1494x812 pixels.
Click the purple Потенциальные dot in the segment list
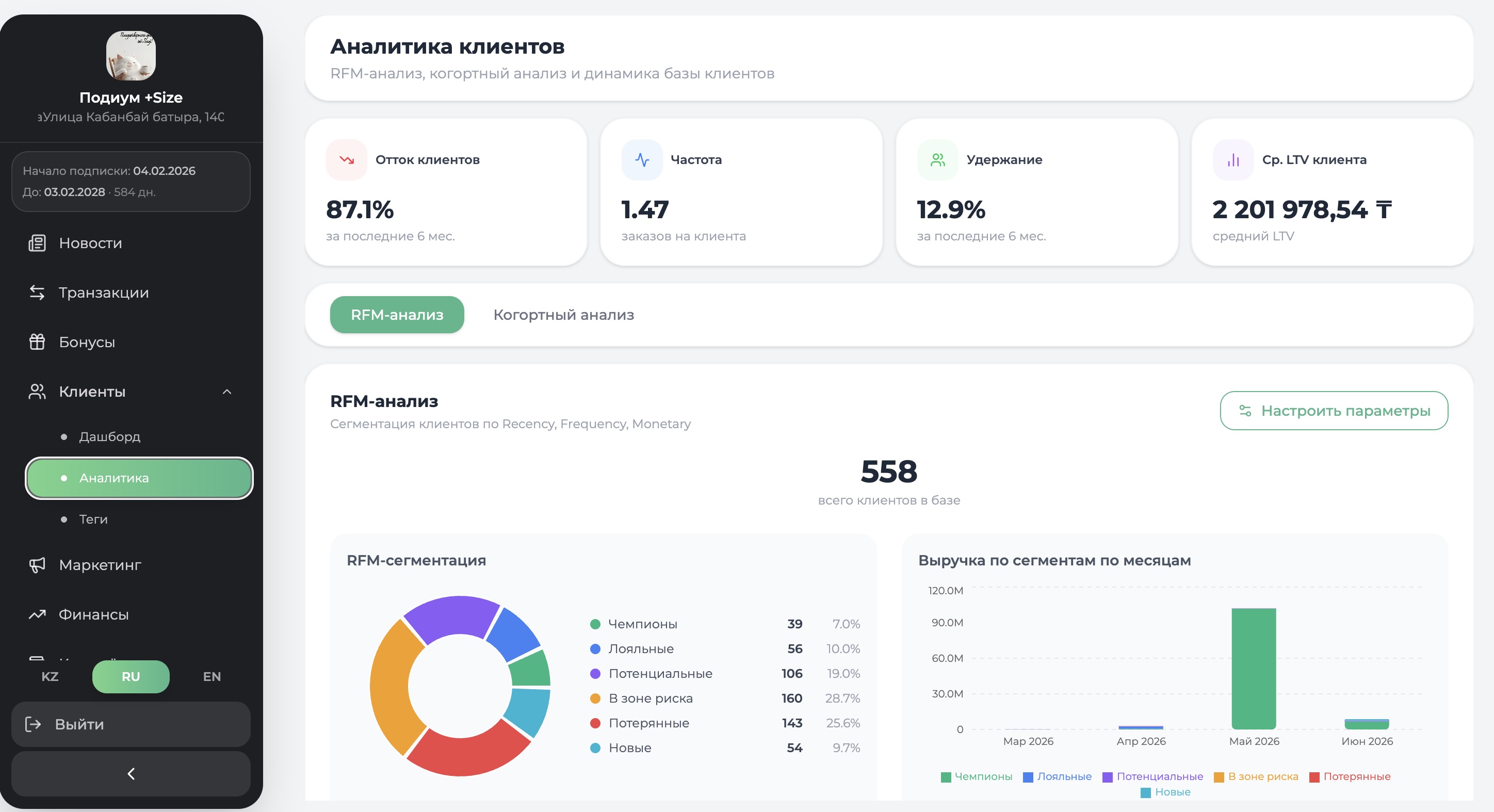point(595,674)
